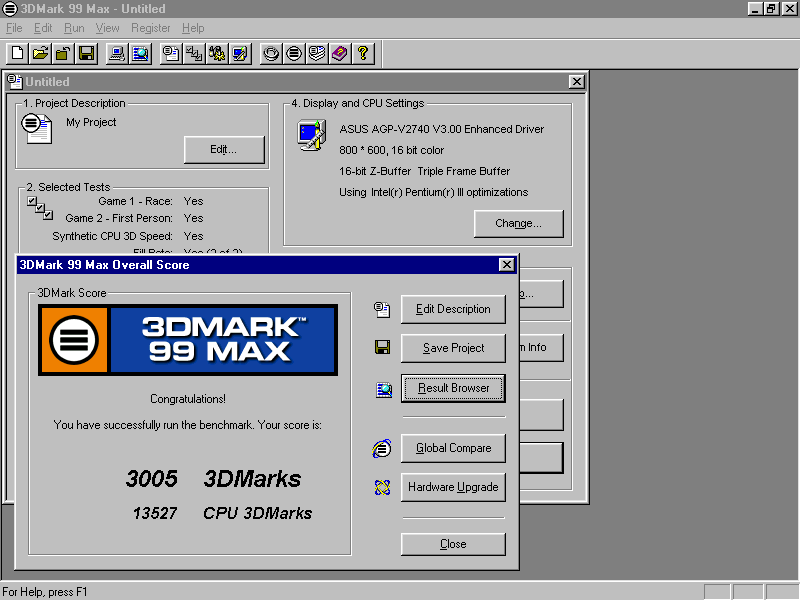Open the Run menu

tap(74, 28)
